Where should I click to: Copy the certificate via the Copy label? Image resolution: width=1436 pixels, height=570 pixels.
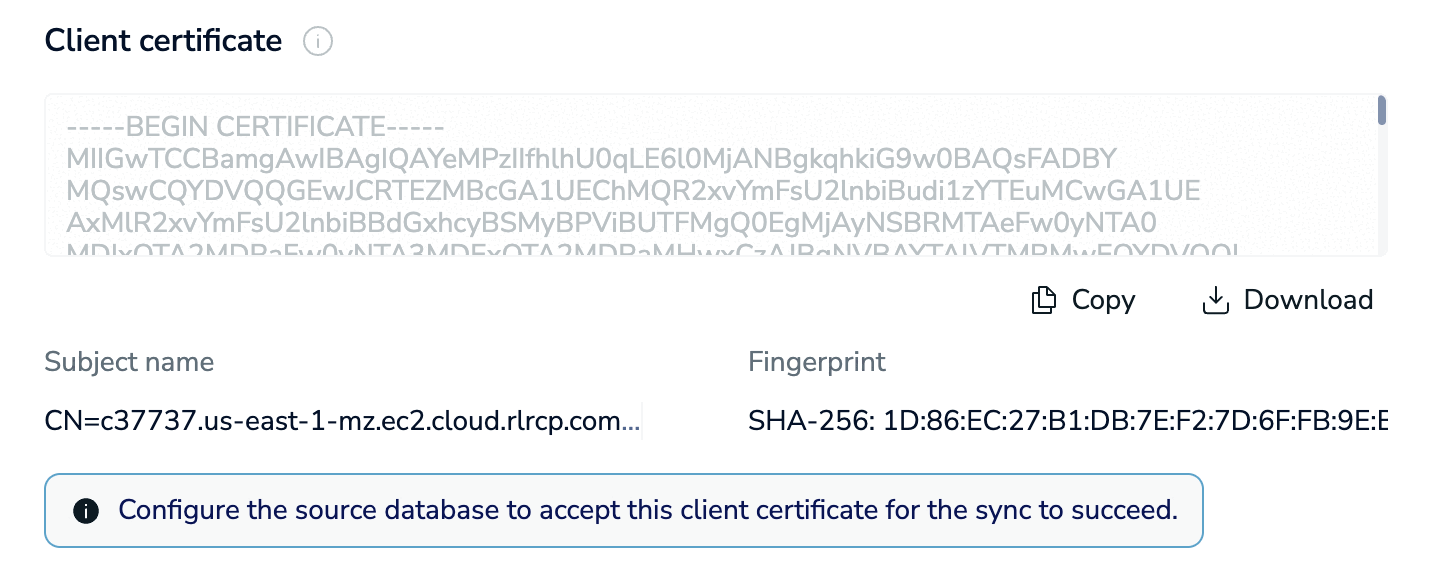coord(1103,300)
